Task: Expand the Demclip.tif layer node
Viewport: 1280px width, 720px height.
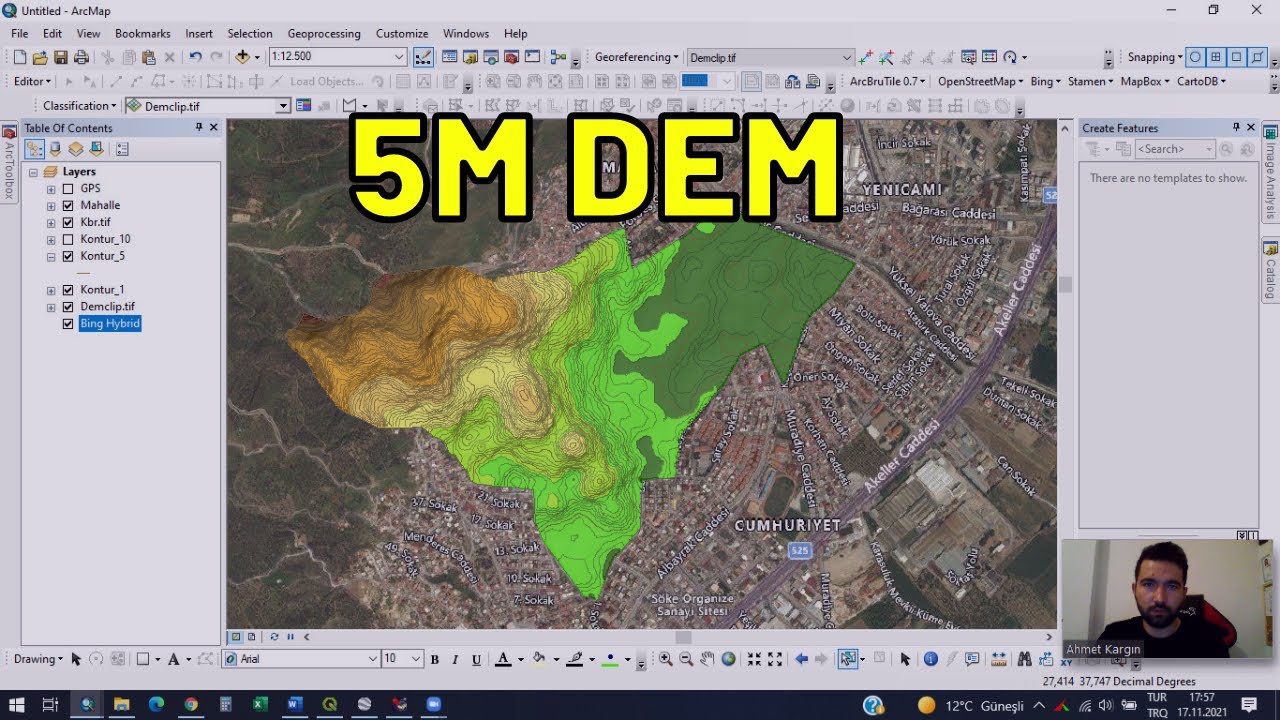Action: click(51, 307)
